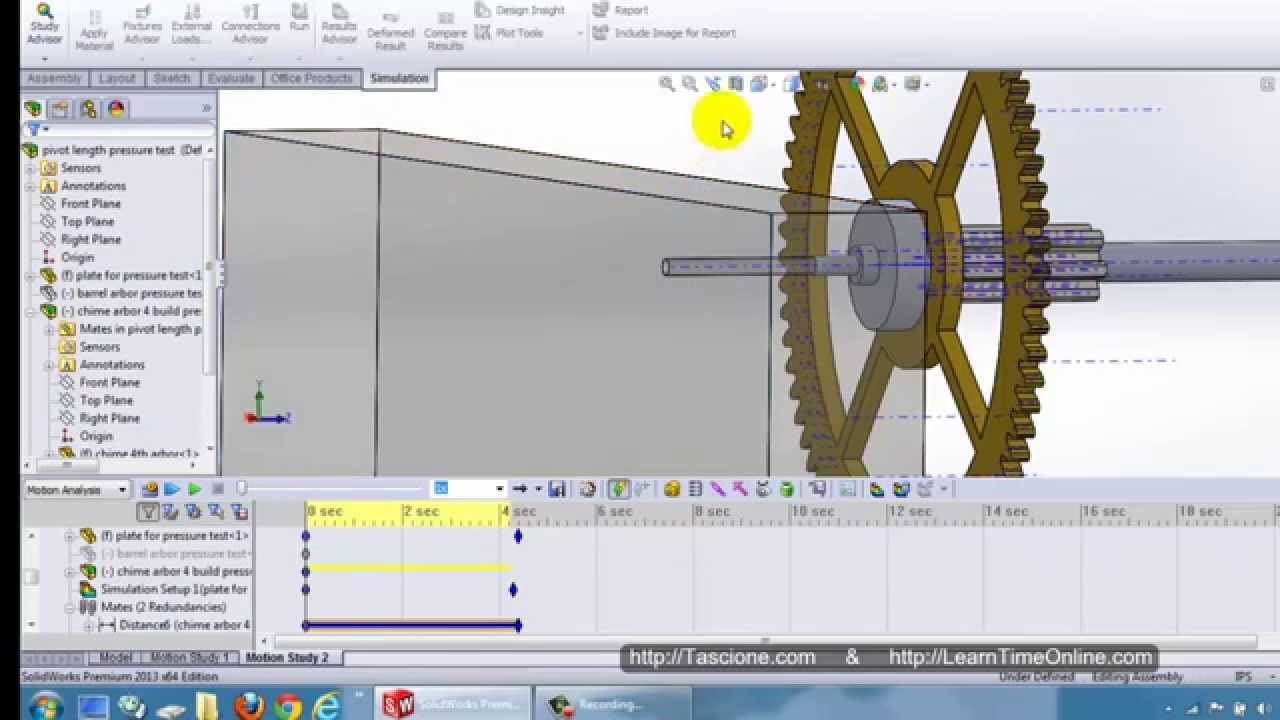This screenshot has width=1280, height=720.
Task: Open Plot Tools
Action: (x=510, y=33)
